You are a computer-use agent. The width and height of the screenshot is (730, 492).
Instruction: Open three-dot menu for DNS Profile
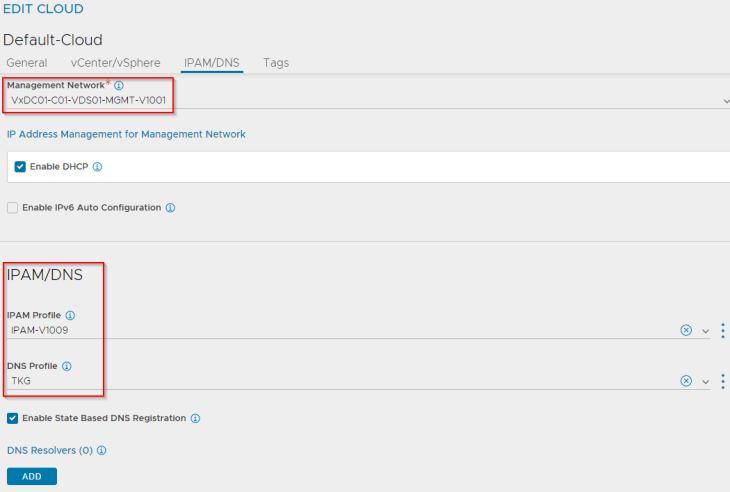pos(723,381)
